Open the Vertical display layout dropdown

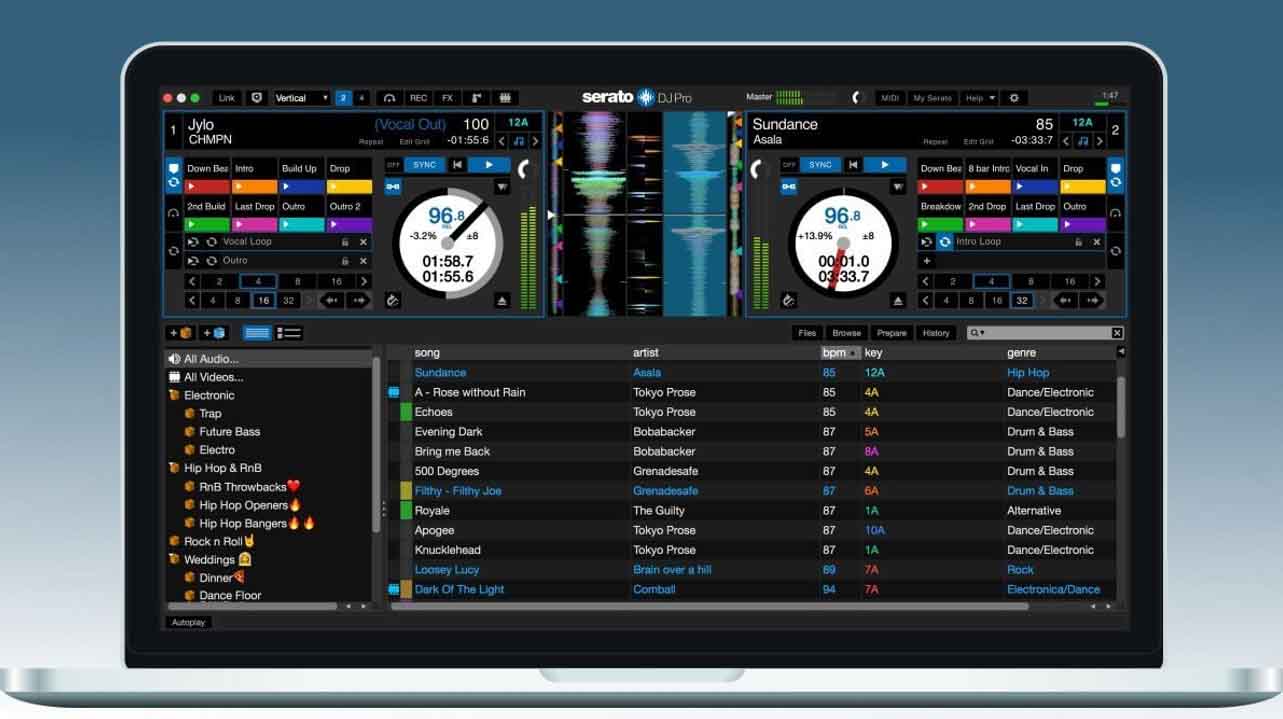pos(299,97)
